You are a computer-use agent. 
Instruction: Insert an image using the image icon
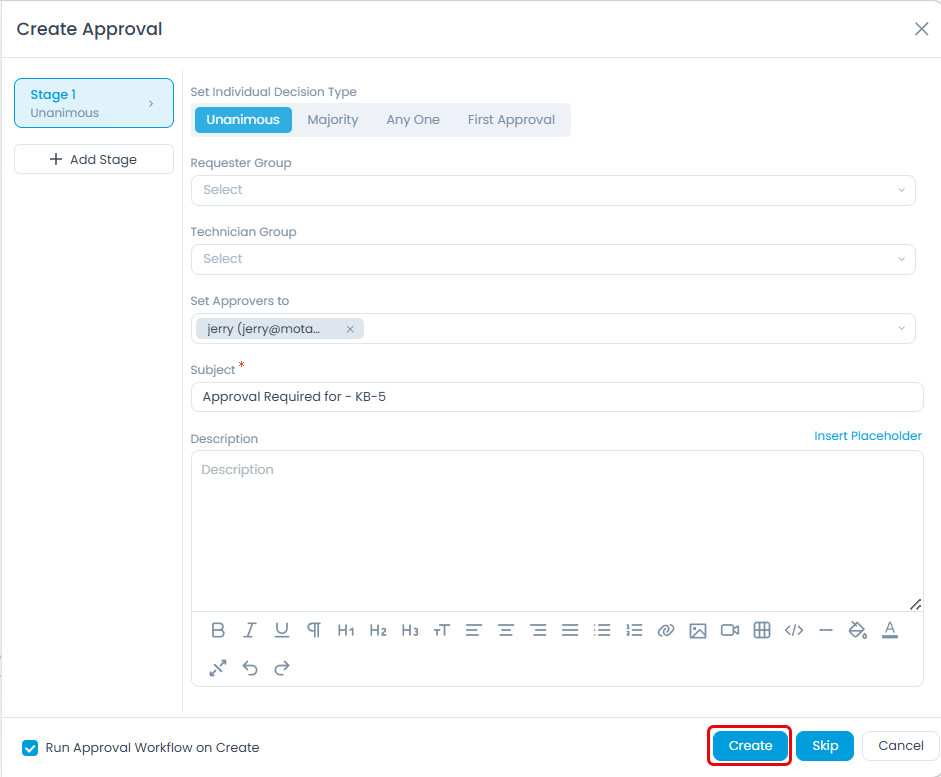698,630
